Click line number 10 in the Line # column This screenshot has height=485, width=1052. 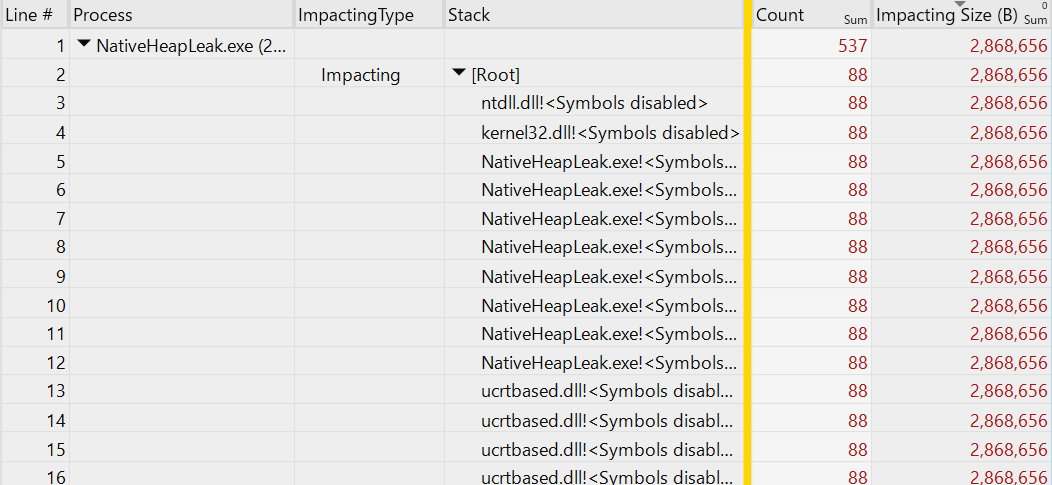coord(56,305)
